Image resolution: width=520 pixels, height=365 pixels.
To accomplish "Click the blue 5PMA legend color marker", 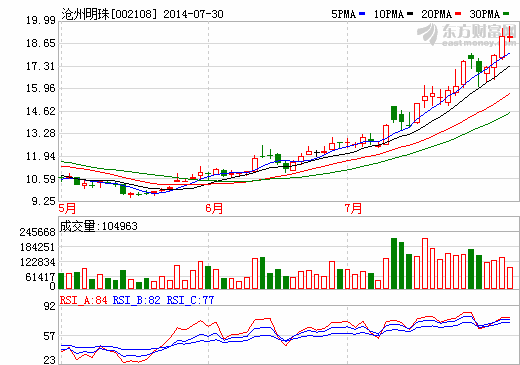I will point(362,14).
